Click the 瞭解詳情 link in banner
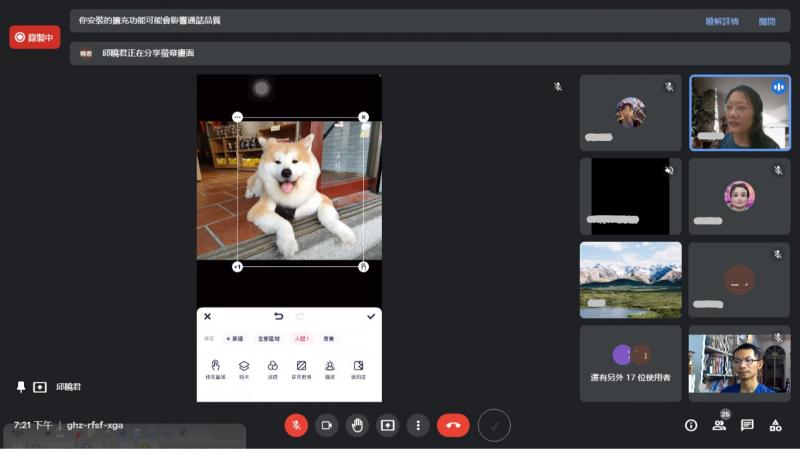This screenshot has height=449, width=800. coord(721,21)
